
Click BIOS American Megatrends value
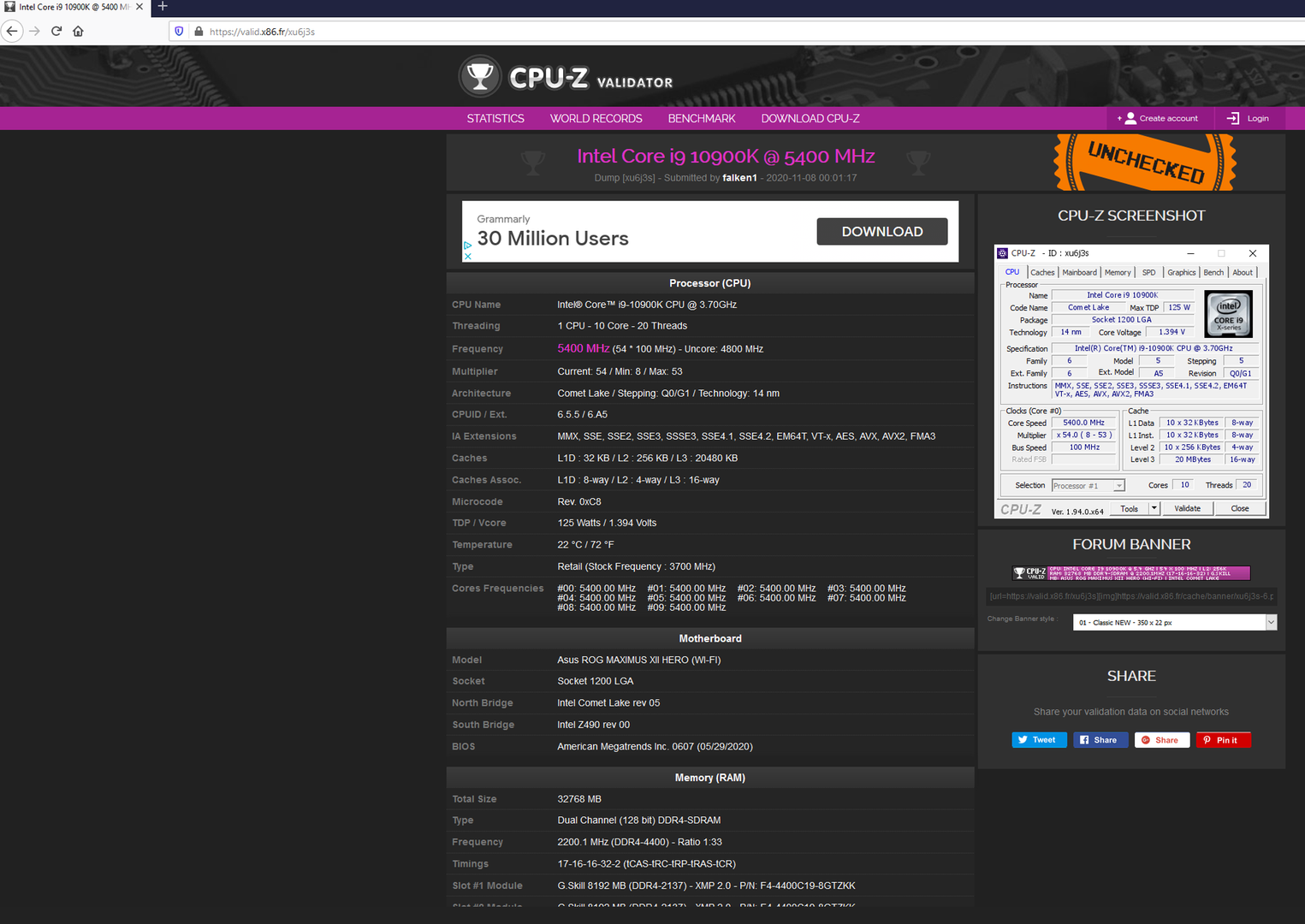point(655,747)
